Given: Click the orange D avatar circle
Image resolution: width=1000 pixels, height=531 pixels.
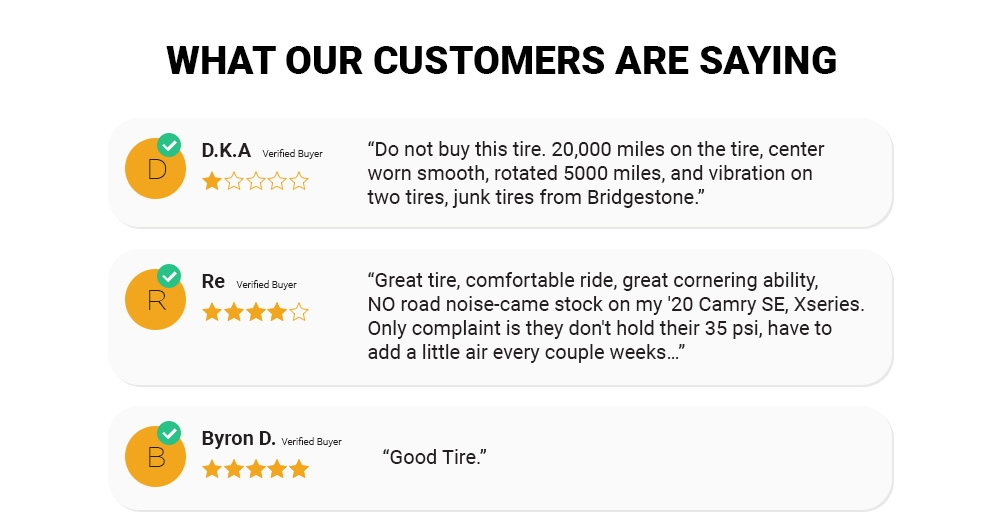Looking at the screenshot, I should tap(155, 170).
